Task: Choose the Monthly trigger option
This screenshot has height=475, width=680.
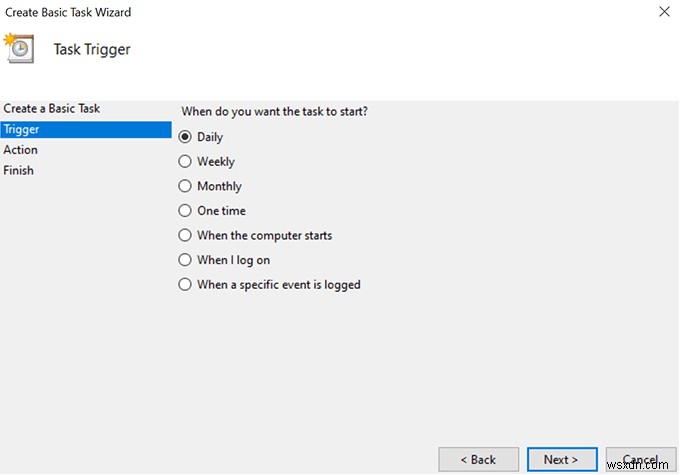Action: tap(185, 186)
